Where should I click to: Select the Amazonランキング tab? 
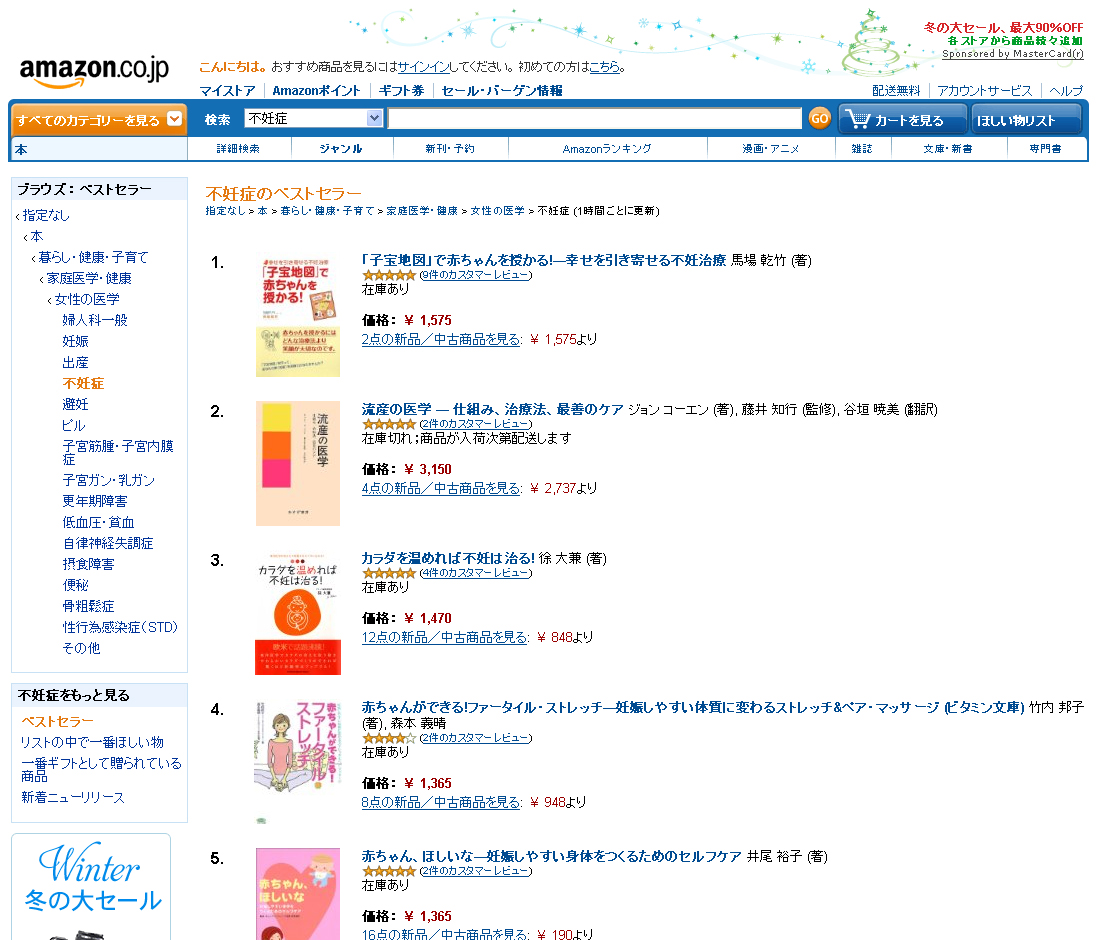(x=607, y=149)
